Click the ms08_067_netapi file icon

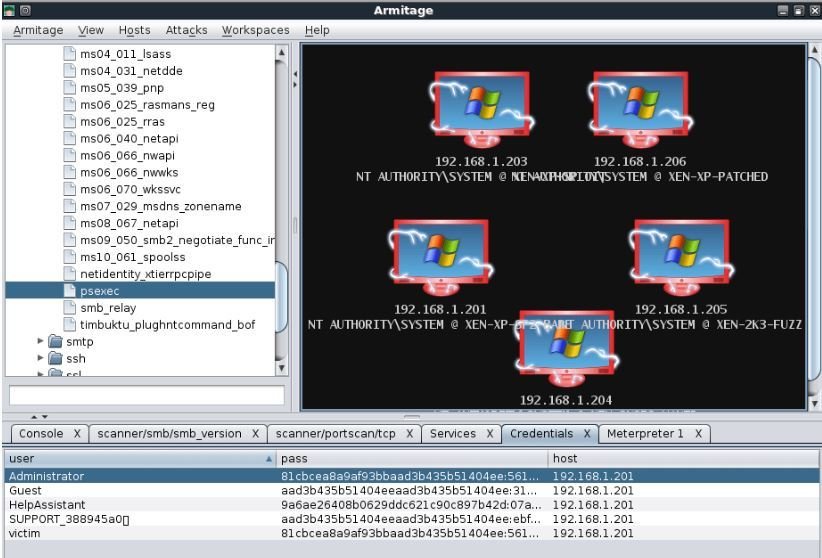pos(69,223)
